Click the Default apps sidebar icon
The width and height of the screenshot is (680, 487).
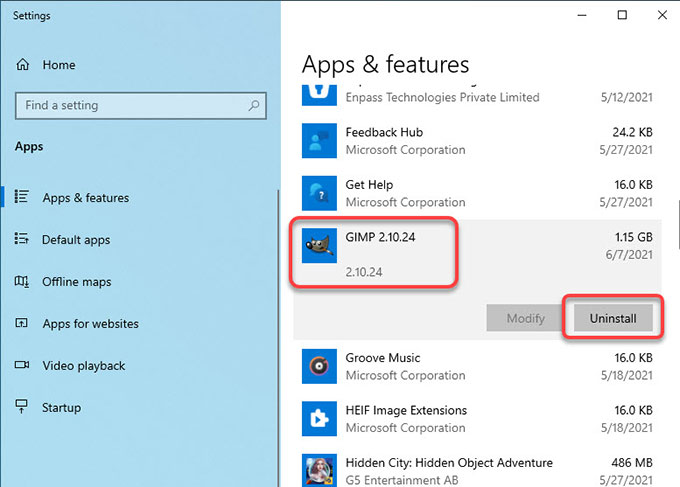(22, 239)
